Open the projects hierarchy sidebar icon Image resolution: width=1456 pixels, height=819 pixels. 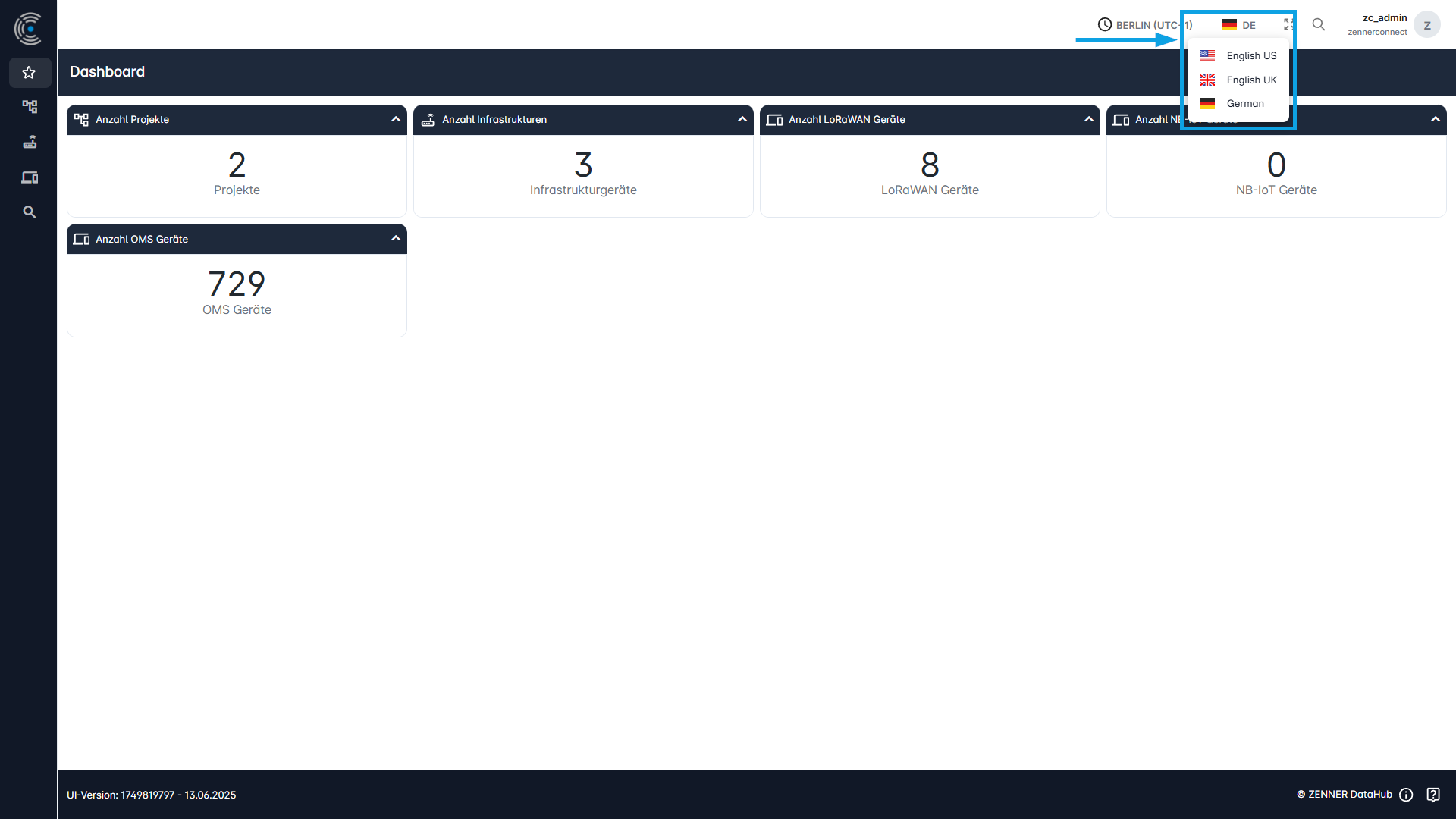click(x=30, y=107)
